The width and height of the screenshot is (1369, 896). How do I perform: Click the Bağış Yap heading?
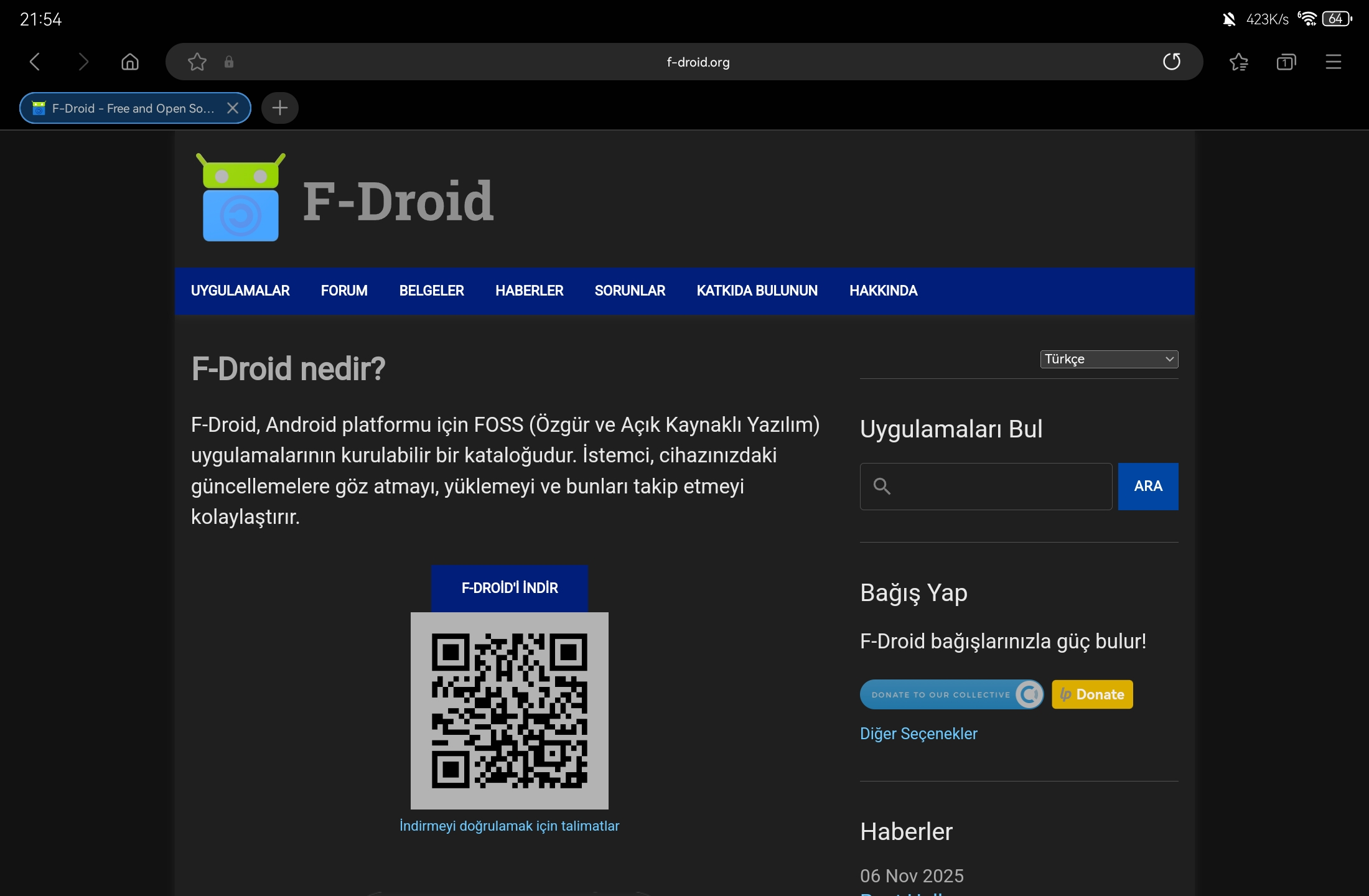pyautogui.click(x=913, y=592)
